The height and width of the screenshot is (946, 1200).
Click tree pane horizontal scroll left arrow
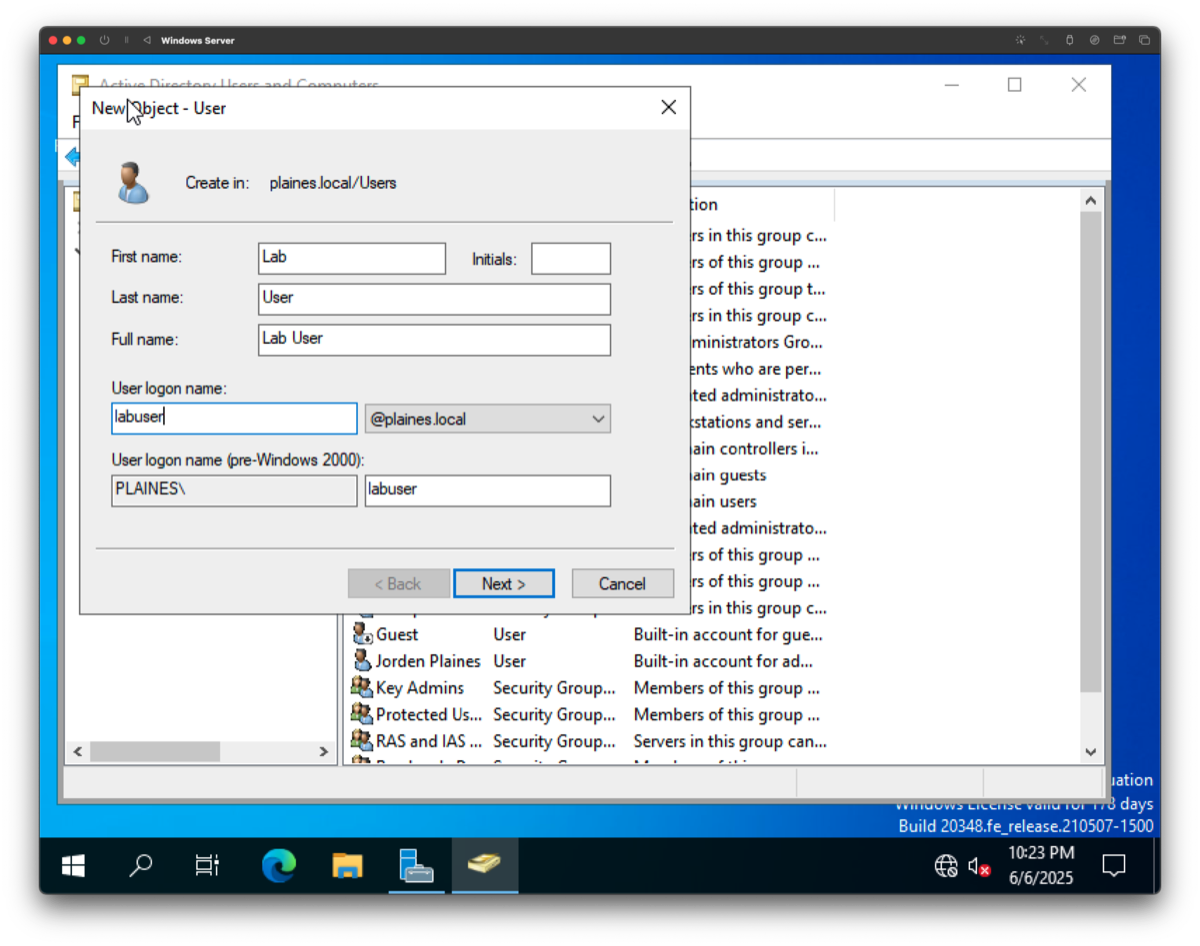click(x=78, y=751)
